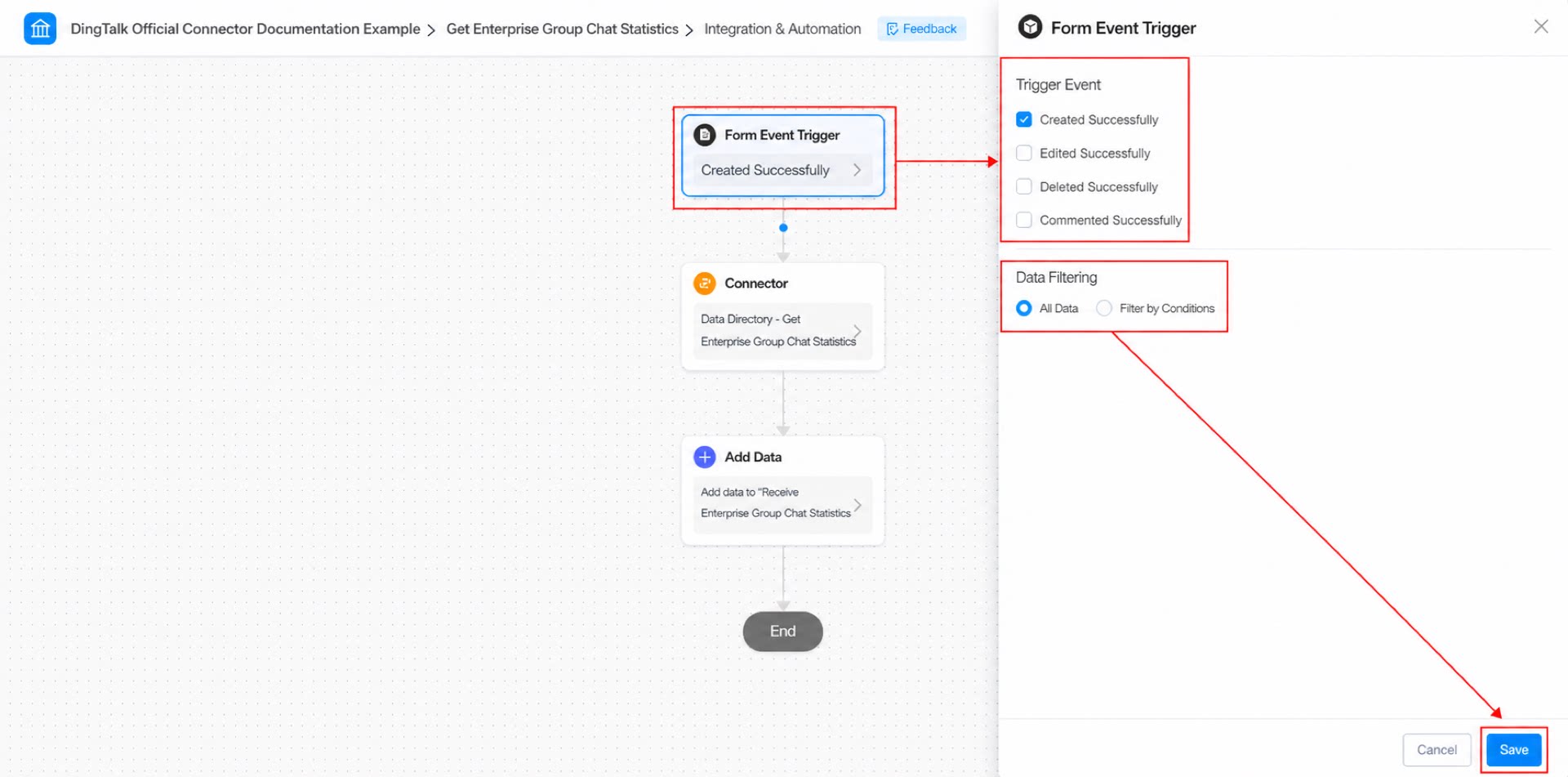
Task: Click the Form Event Trigger node icon
Action: (x=704, y=135)
